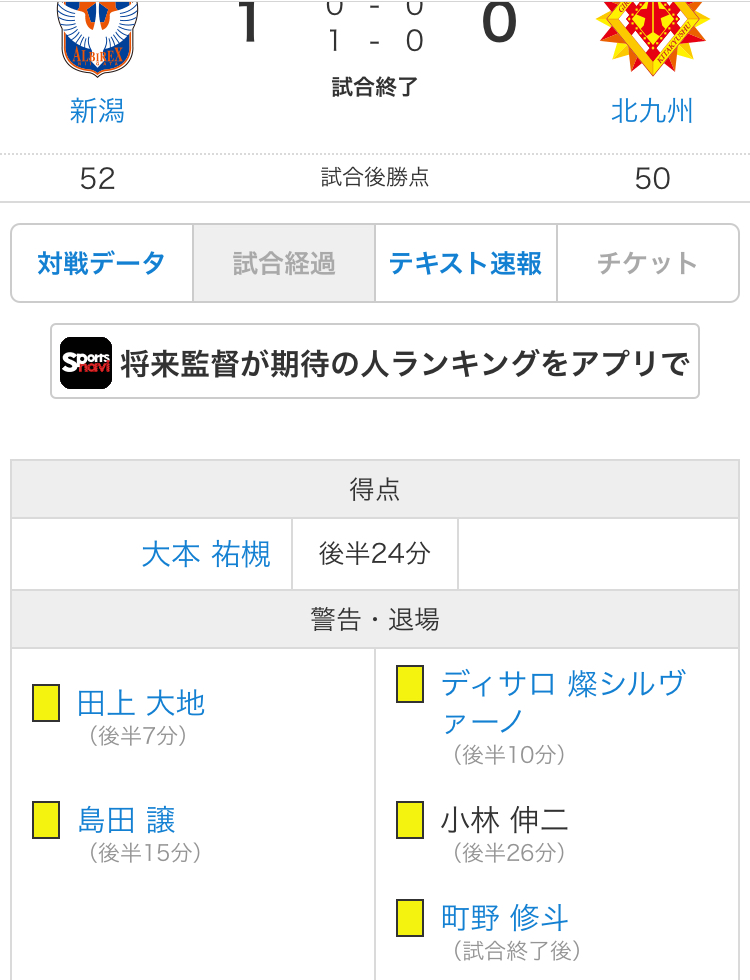
Task: Open 町野 修斗 player link
Action: (x=505, y=917)
